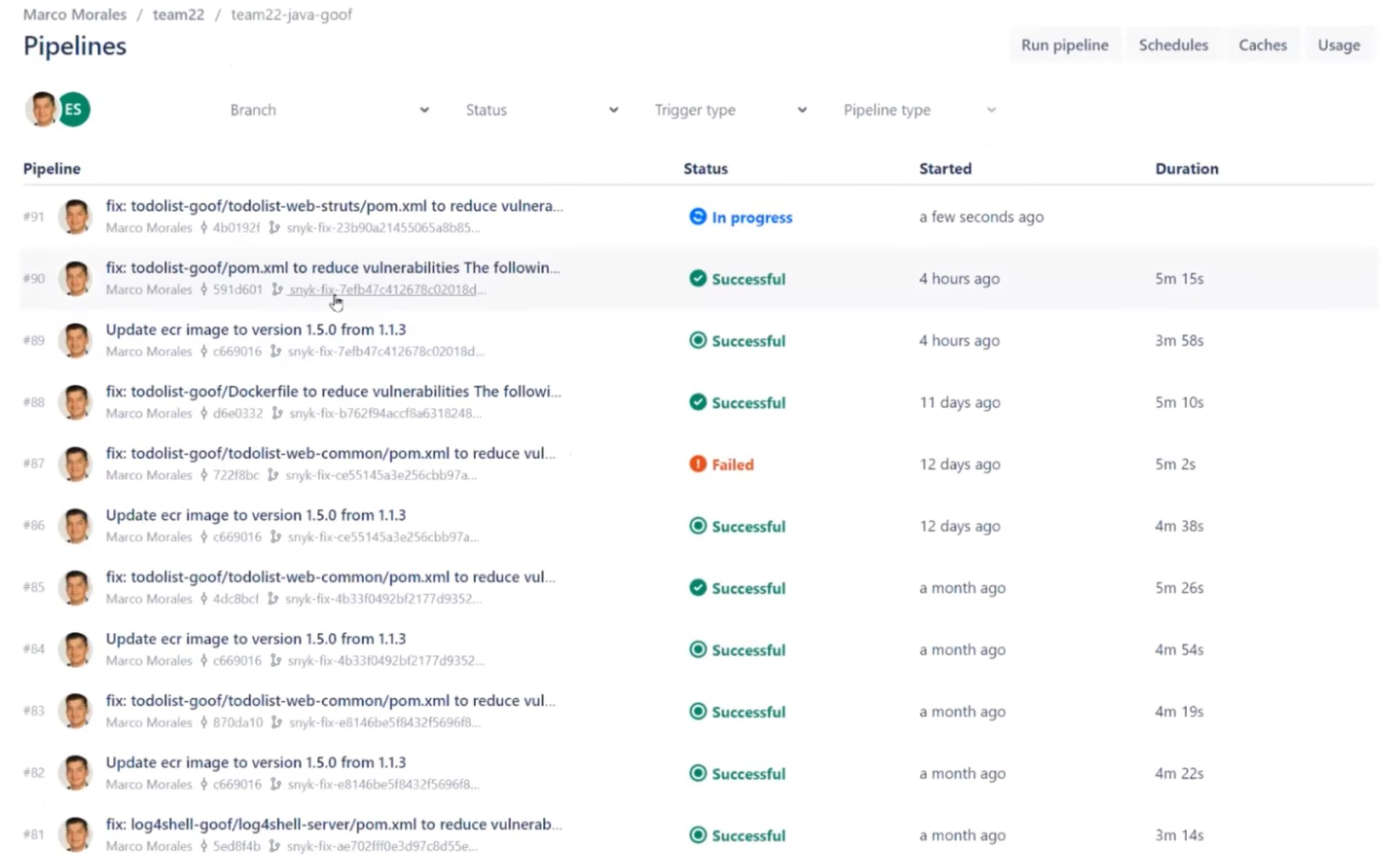
Task: Click the Successful status icon for #83
Action: point(697,711)
